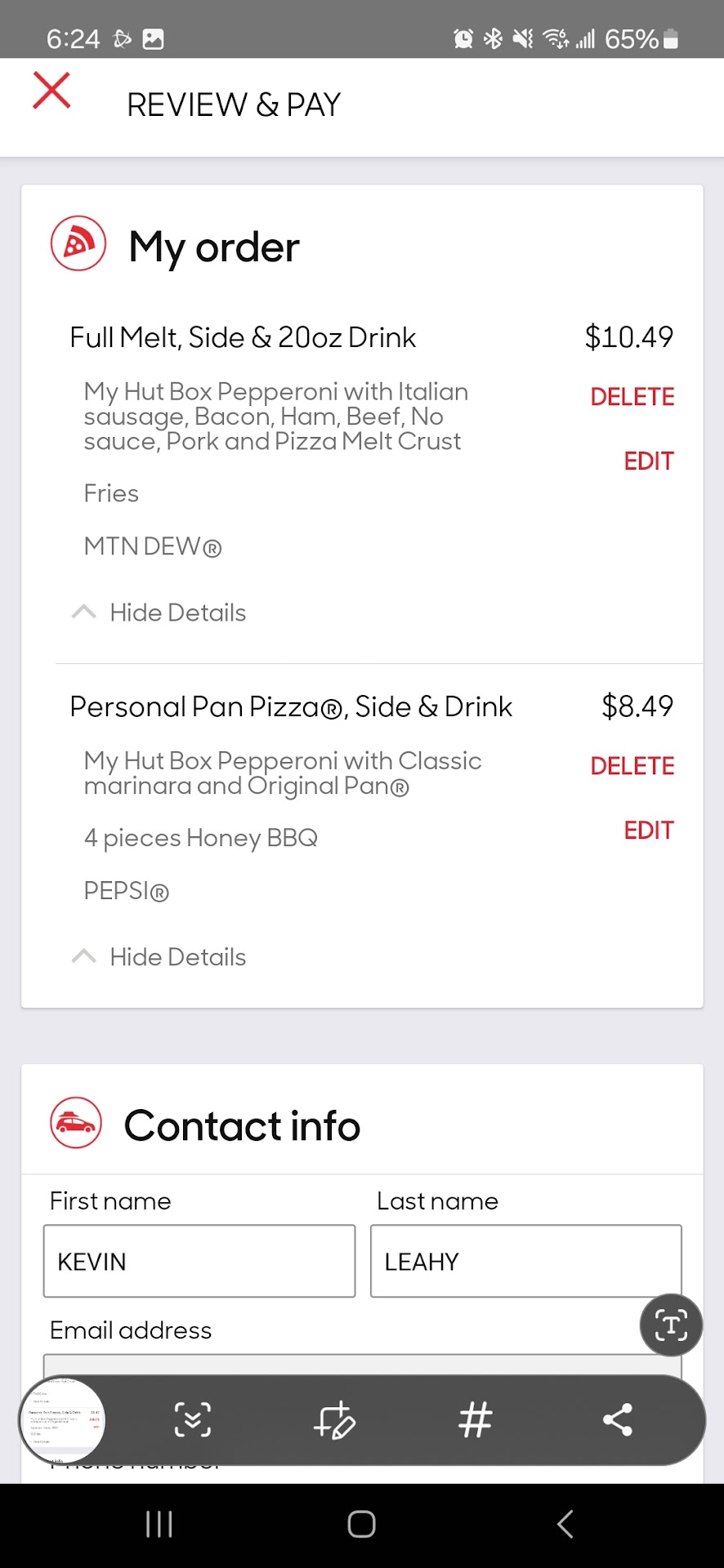Screen dimensions: 724x1568
Task: Delete the Full Melt, Side & 20oz Drink item
Action: [632, 397]
